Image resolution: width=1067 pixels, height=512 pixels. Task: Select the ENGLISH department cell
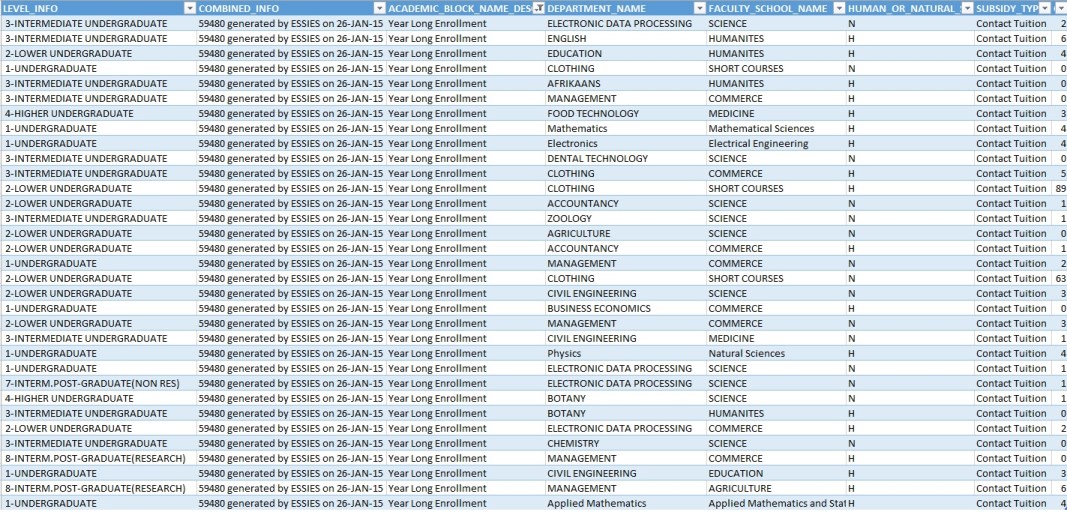pyautogui.click(x=625, y=39)
